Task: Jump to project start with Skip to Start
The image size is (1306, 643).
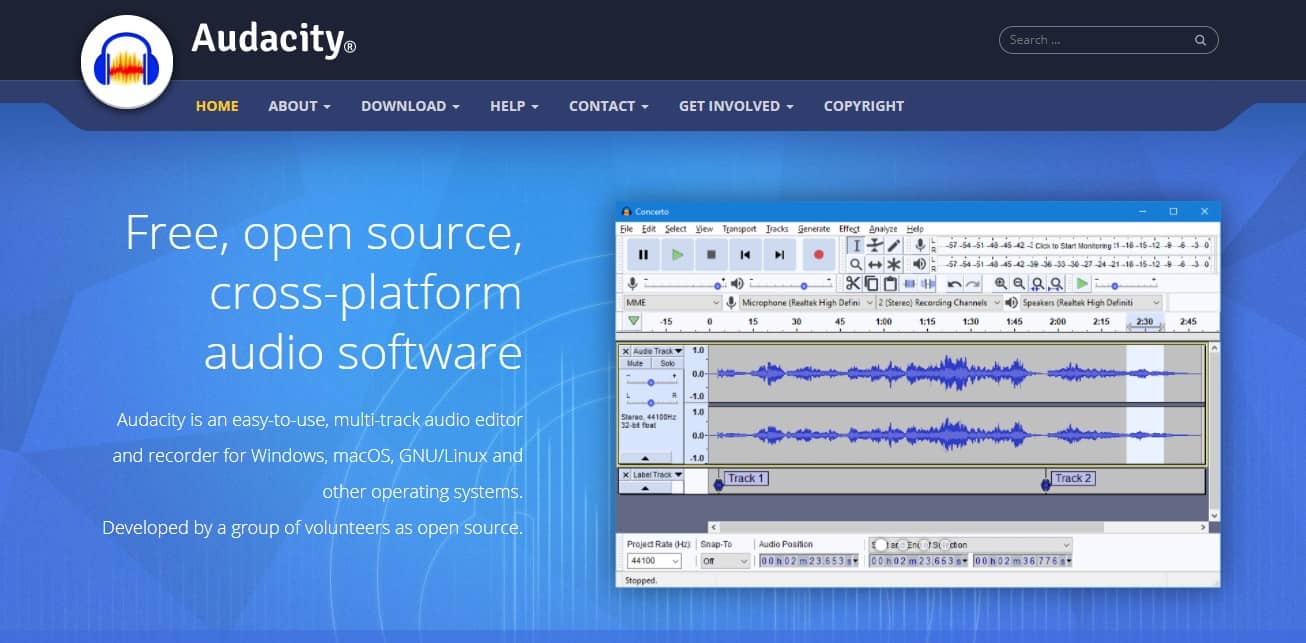Action: click(745, 255)
